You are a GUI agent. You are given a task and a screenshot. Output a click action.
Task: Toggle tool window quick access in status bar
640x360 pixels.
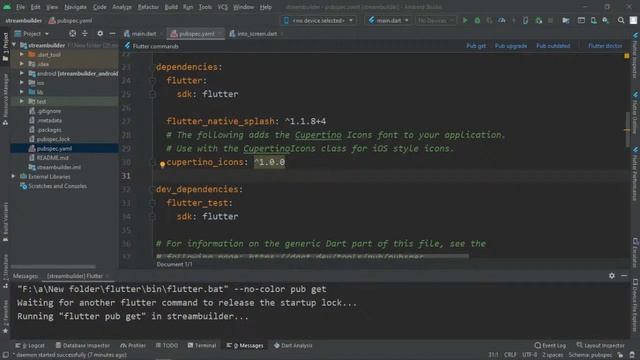click(5, 355)
